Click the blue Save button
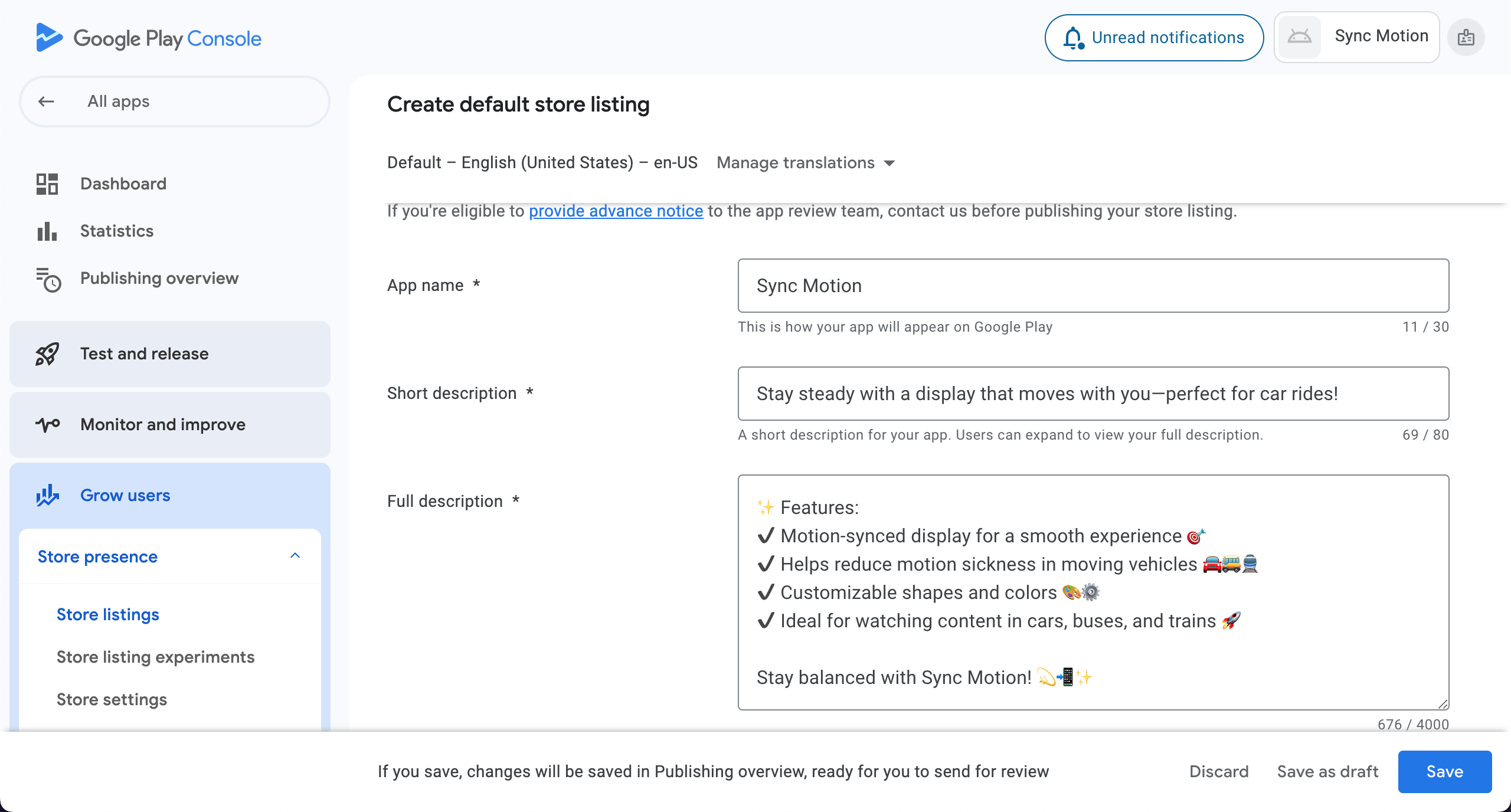The width and height of the screenshot is (1511, 812). (x=1445, y=771)
